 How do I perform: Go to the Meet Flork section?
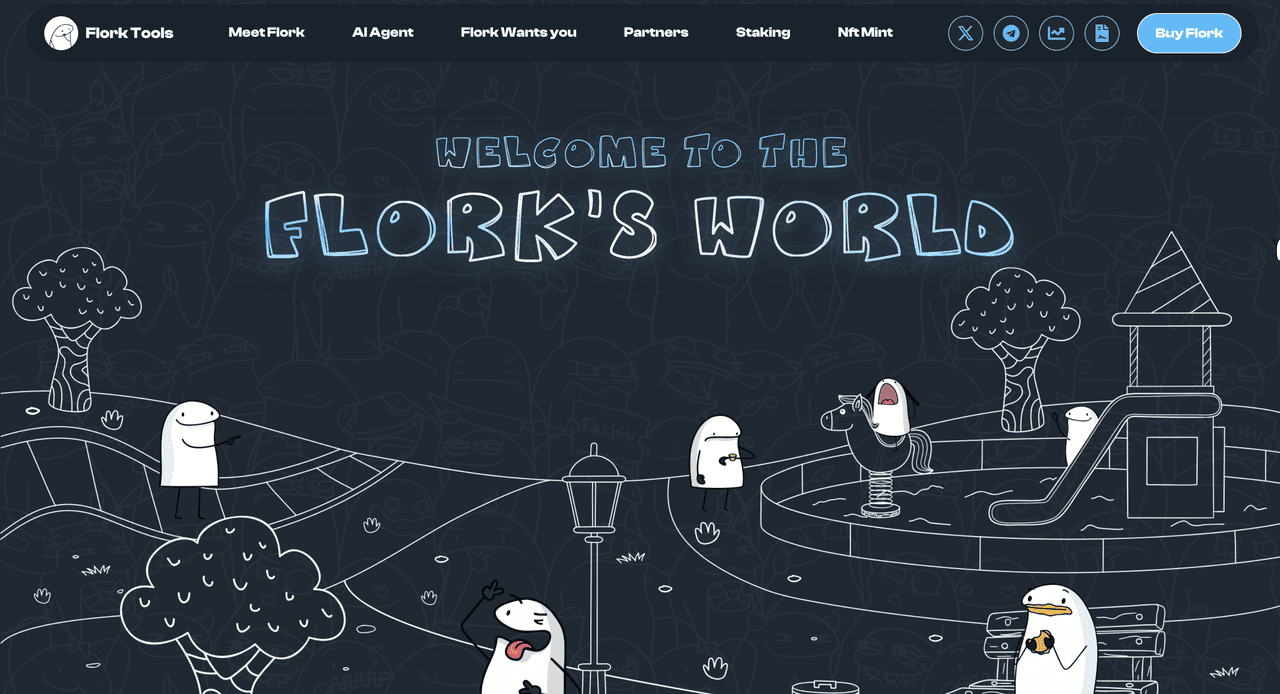(x=266, y=32)
